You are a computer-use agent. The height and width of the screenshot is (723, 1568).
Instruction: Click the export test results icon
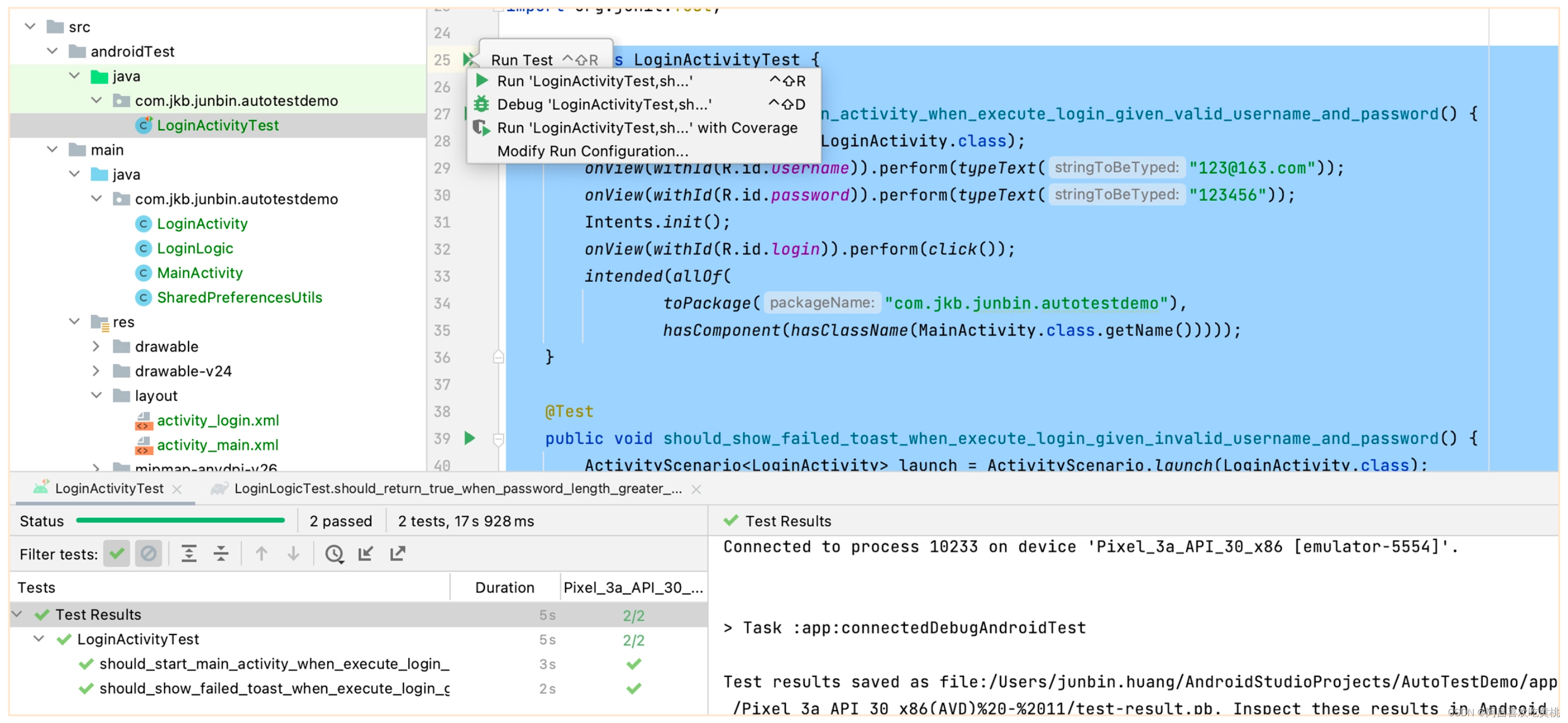click(x=398, y=554)
